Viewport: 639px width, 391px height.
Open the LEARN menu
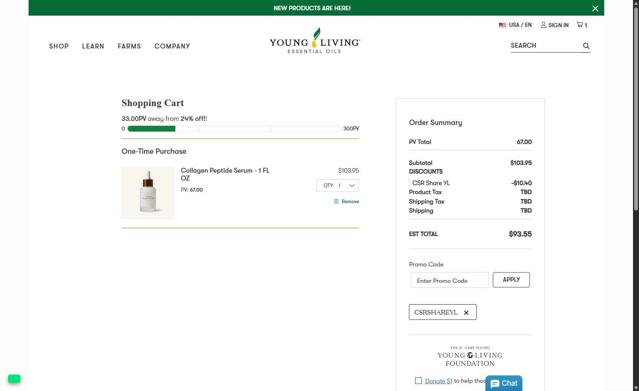(x=93, y=46)
